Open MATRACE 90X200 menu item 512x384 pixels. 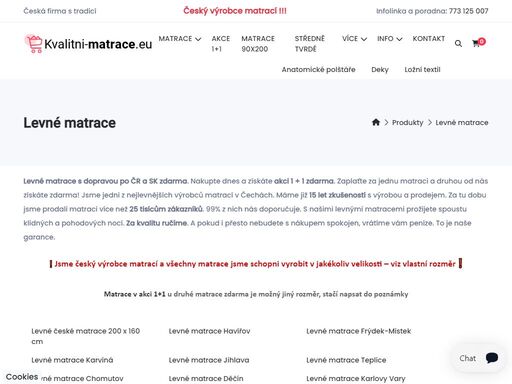click(258, 44)
